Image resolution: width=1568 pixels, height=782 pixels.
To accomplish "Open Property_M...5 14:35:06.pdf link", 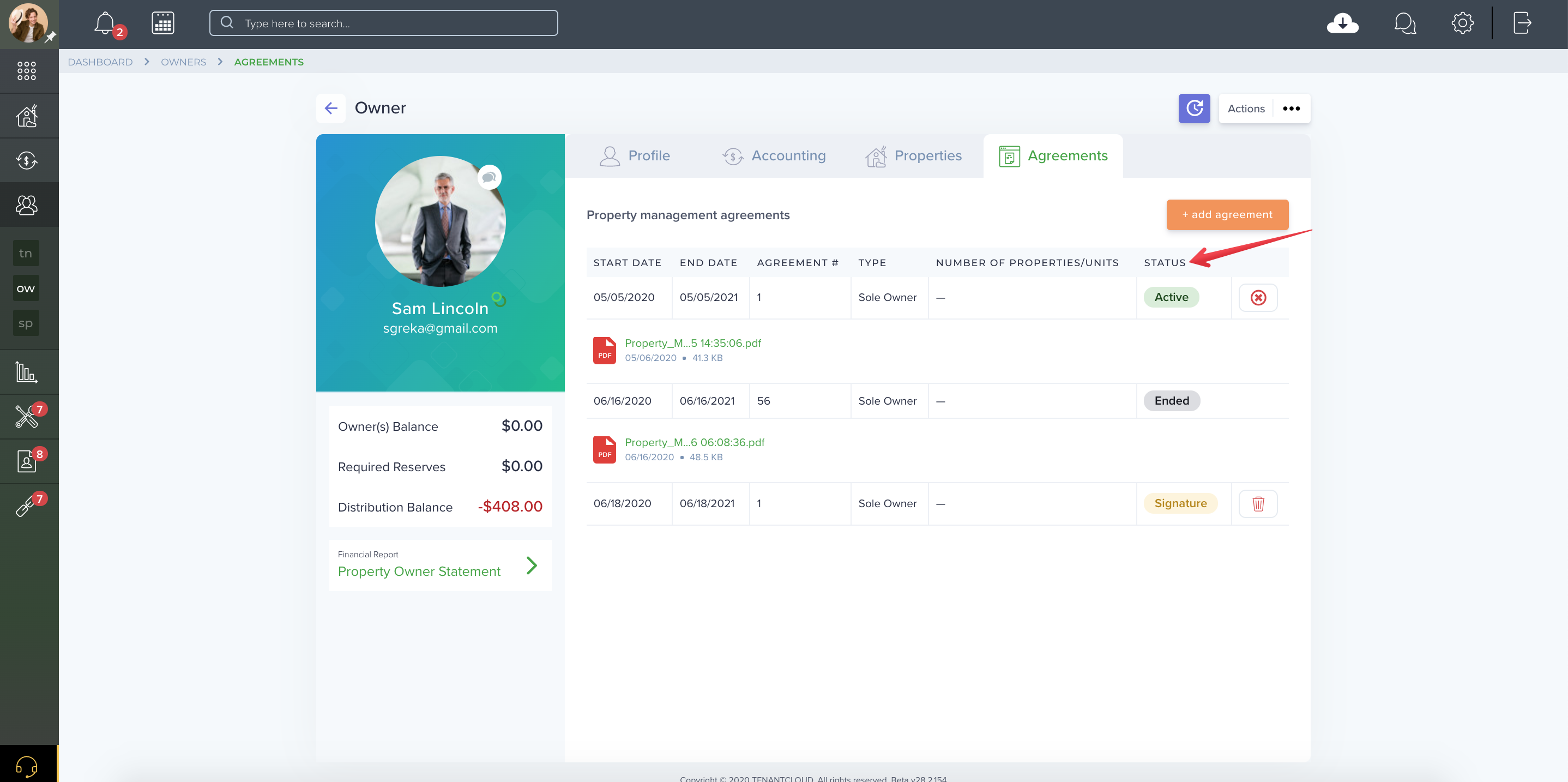I will point(693,343).
